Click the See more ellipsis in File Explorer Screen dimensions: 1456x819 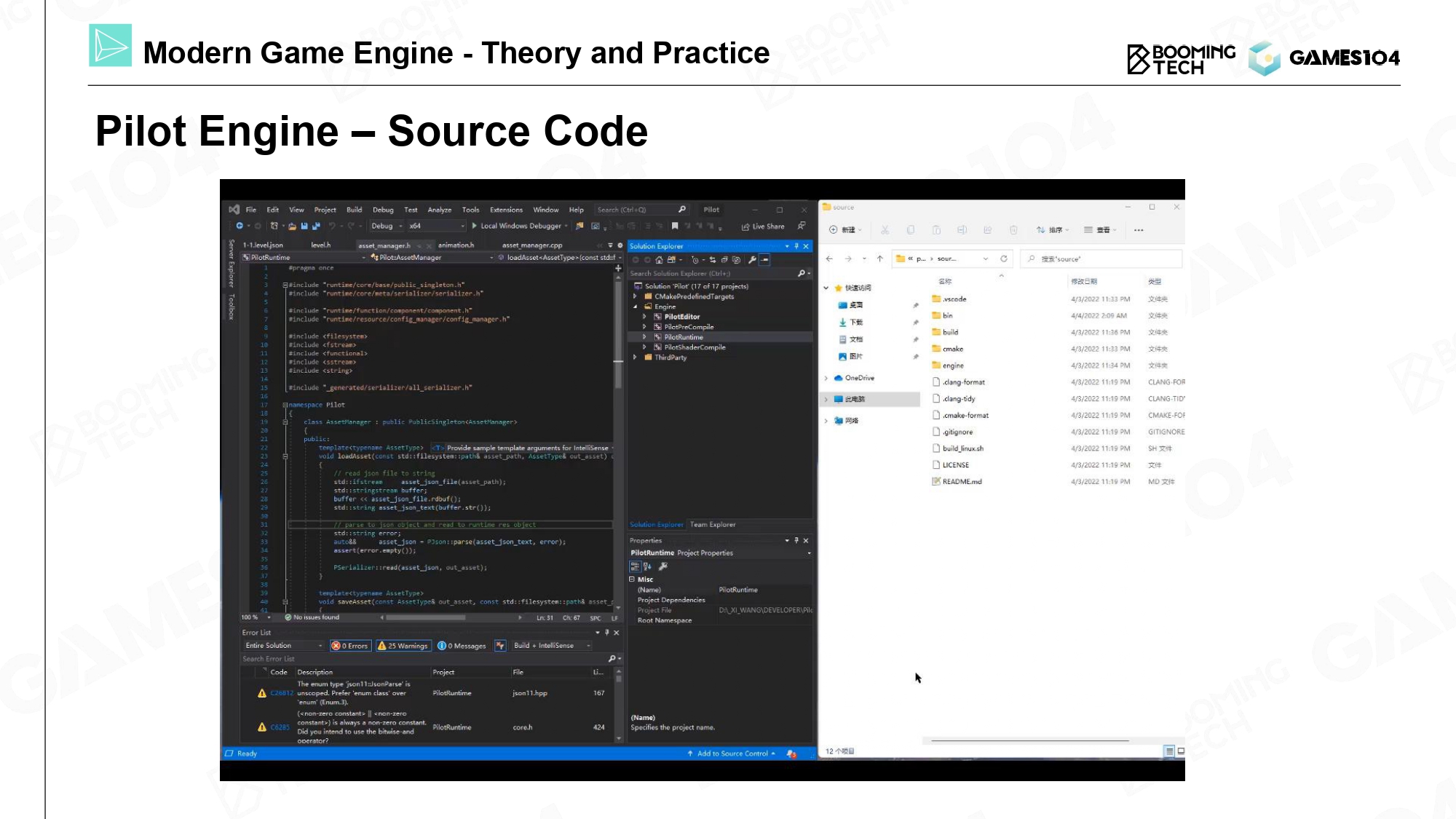(x=1139, y=230)
